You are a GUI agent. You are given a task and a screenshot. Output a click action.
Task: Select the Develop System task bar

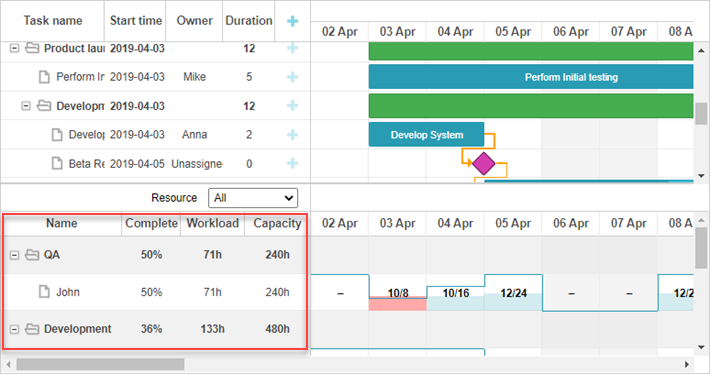(427, 134)
